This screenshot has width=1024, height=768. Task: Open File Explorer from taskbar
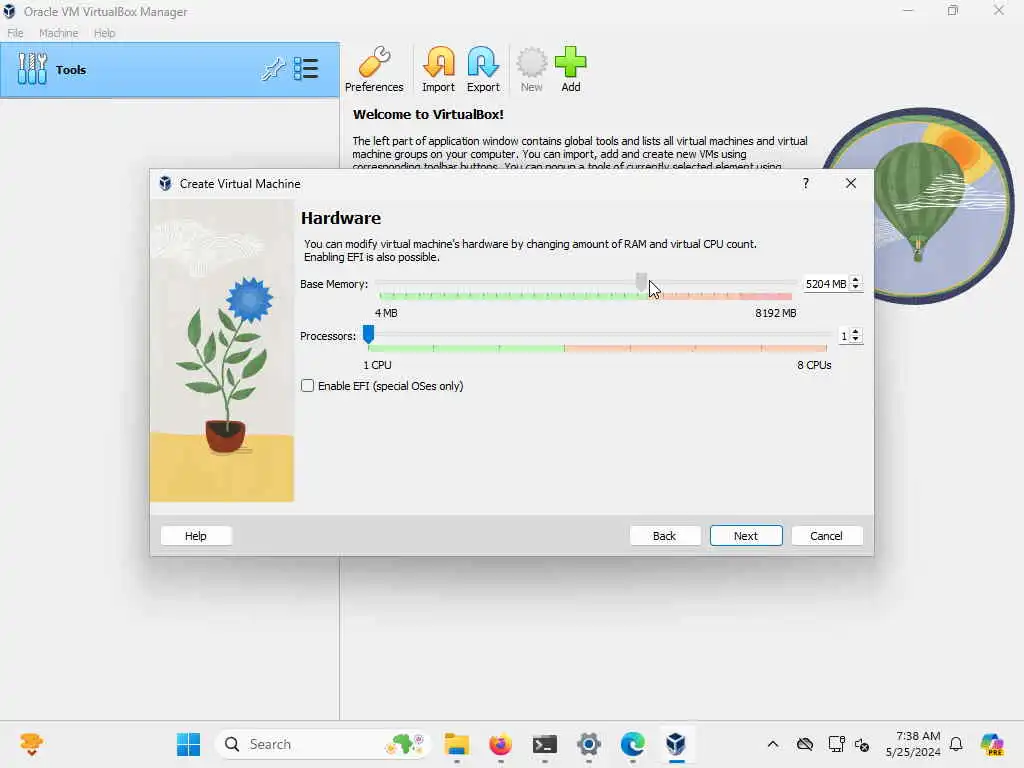(456, 744)
